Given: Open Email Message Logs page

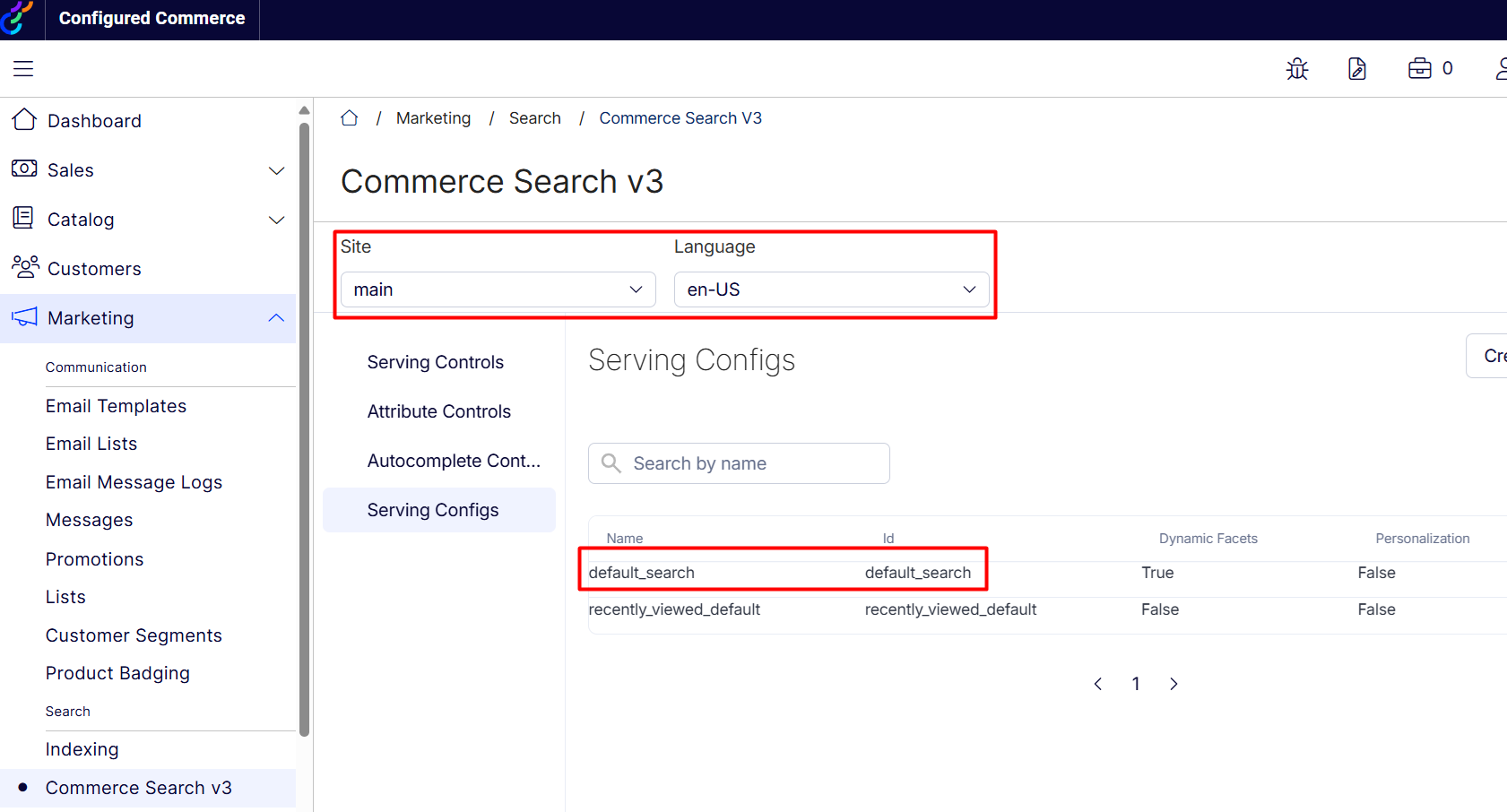Looking at the screenshot, I should pos(134,482).
